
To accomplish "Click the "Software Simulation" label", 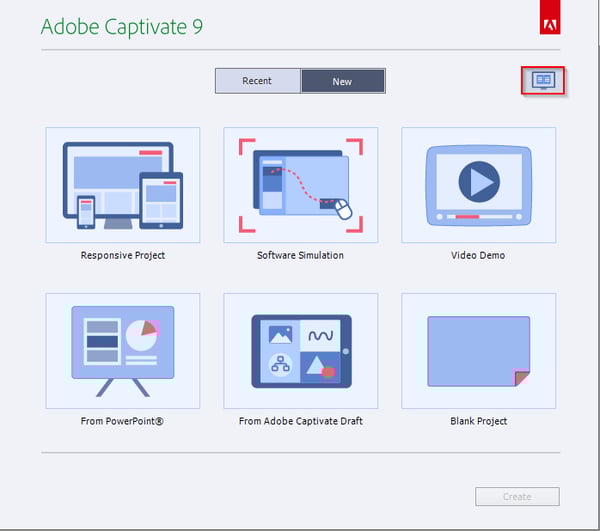I will pyautogui.click(x=300, y=256).
